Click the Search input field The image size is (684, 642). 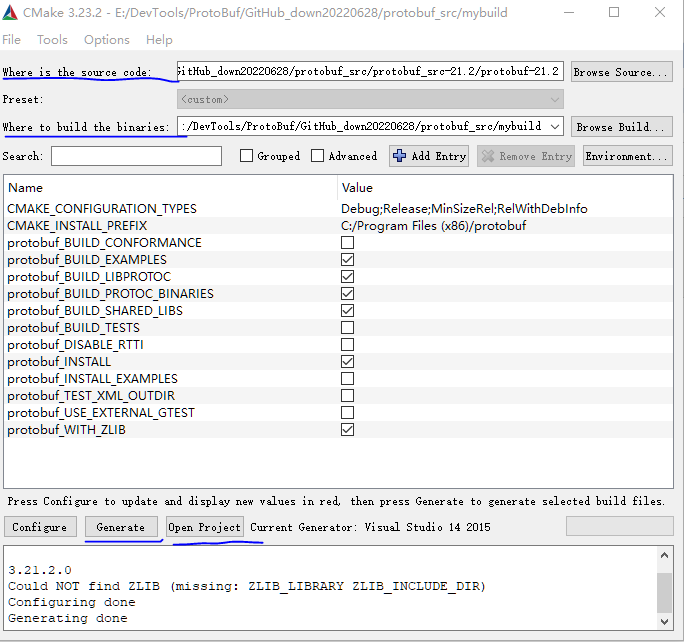pyautogui.click(x=136, y=156)
